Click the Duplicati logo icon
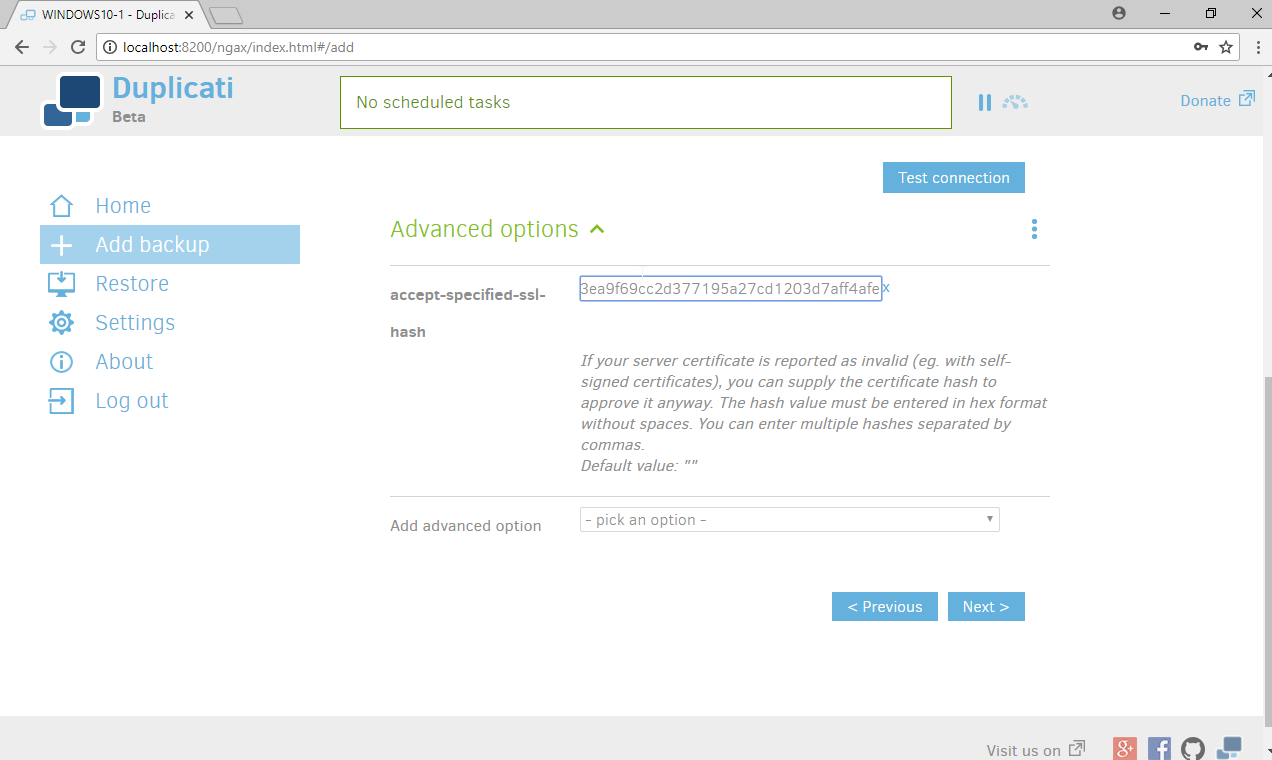 coord(70,101)
